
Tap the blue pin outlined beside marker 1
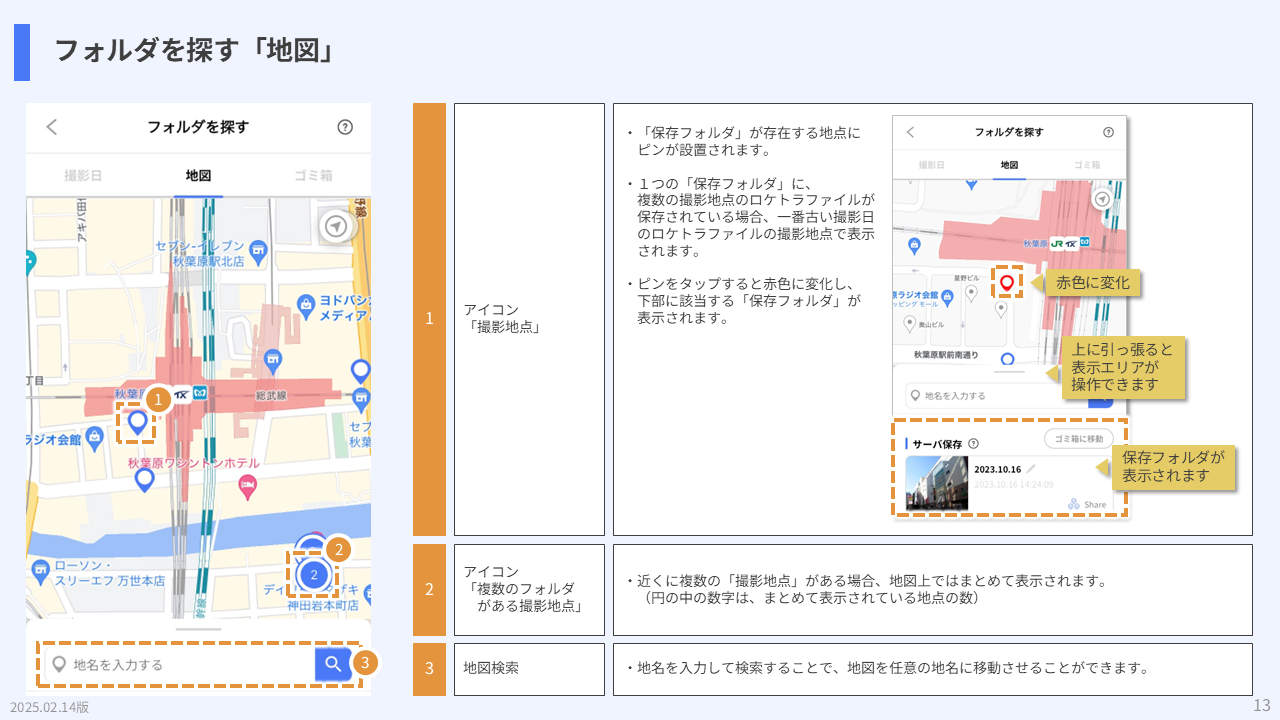[x=138, y=423]
